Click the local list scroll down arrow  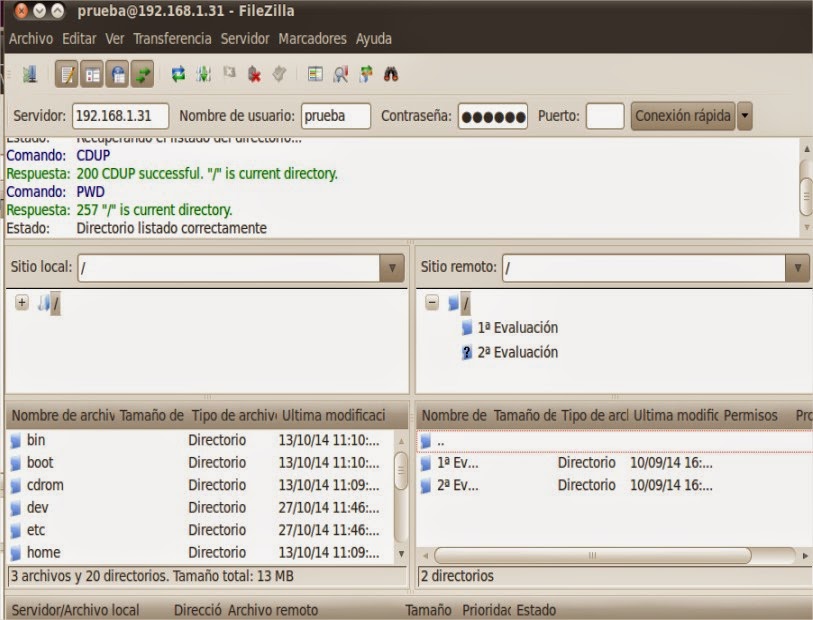[401, 554]
